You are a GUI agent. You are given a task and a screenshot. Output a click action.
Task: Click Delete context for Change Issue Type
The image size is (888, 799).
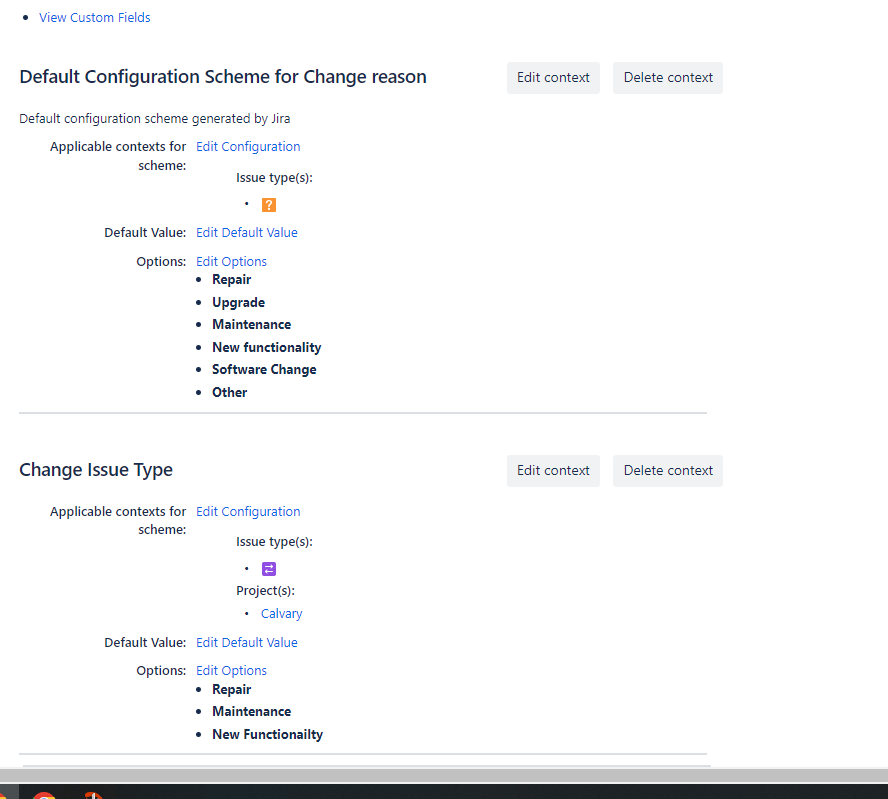[668, 471]
